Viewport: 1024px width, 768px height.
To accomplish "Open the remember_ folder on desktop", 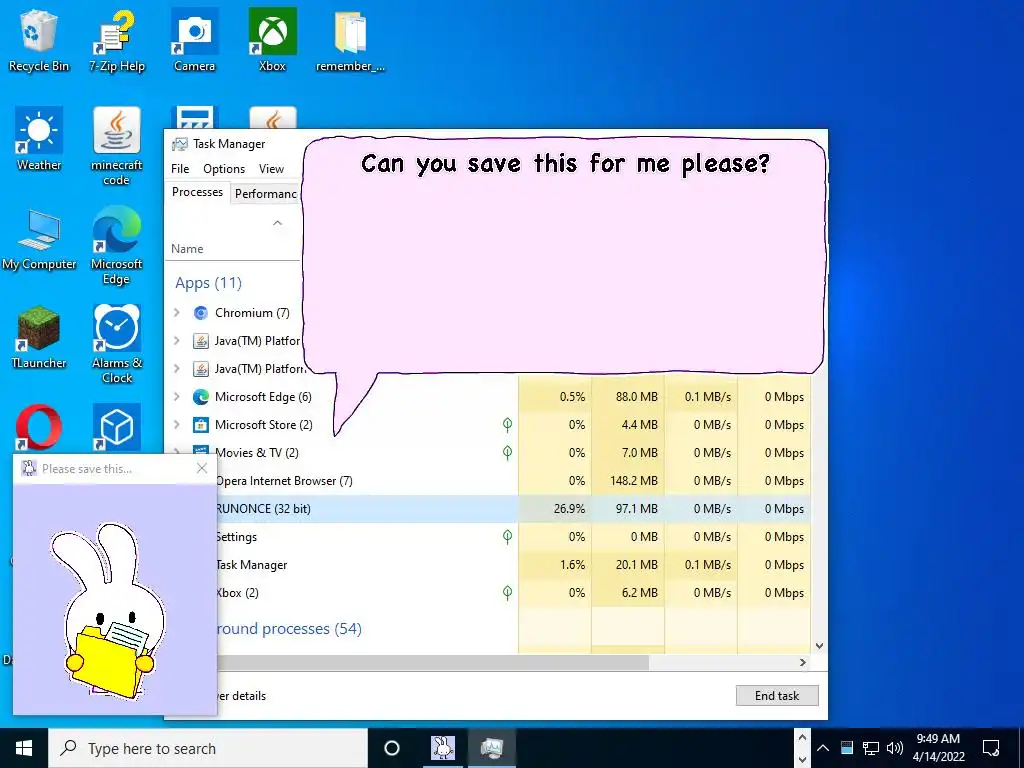I will coord(350,40).
